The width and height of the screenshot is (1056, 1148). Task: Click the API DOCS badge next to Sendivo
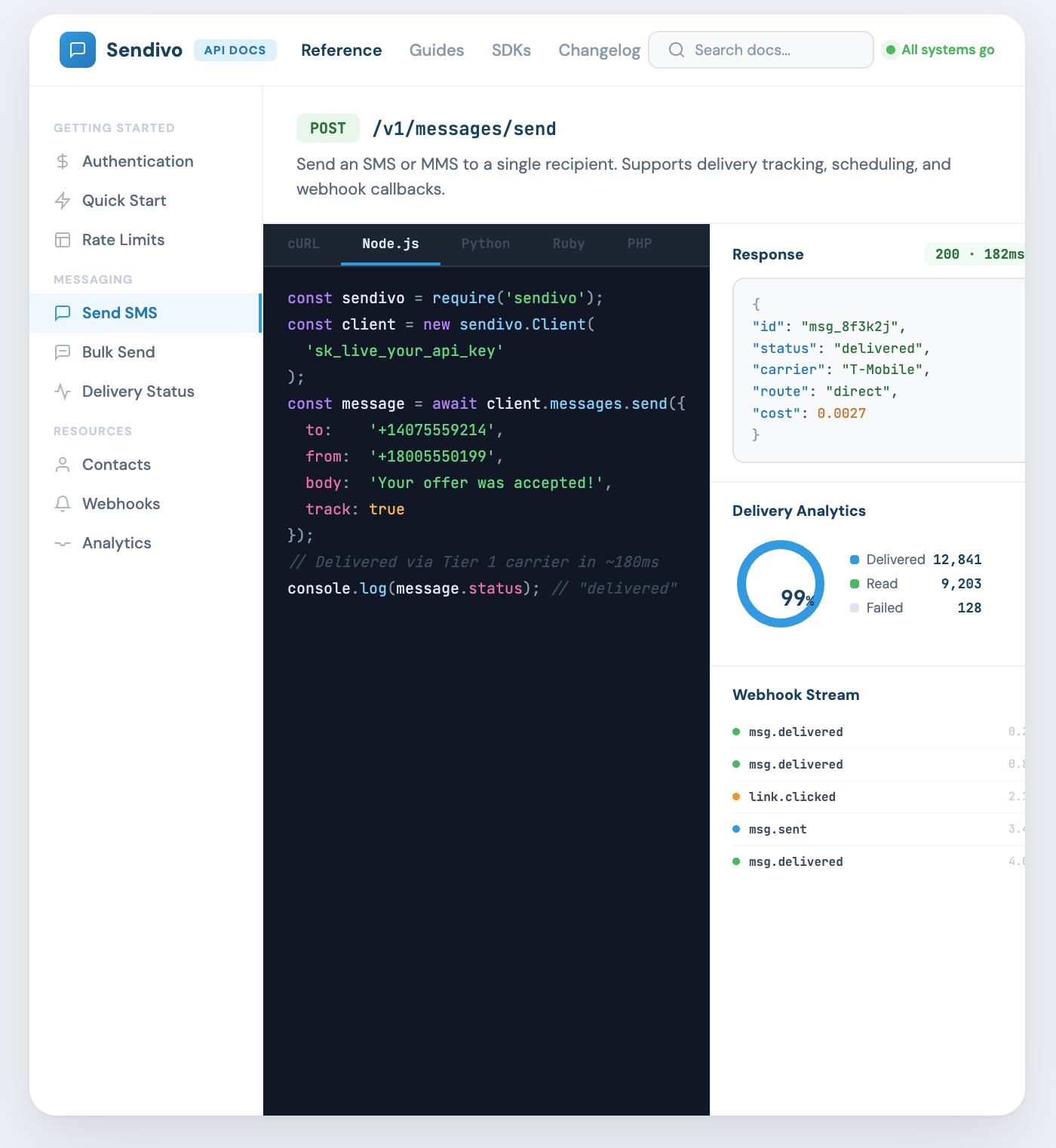coord(235,50)
